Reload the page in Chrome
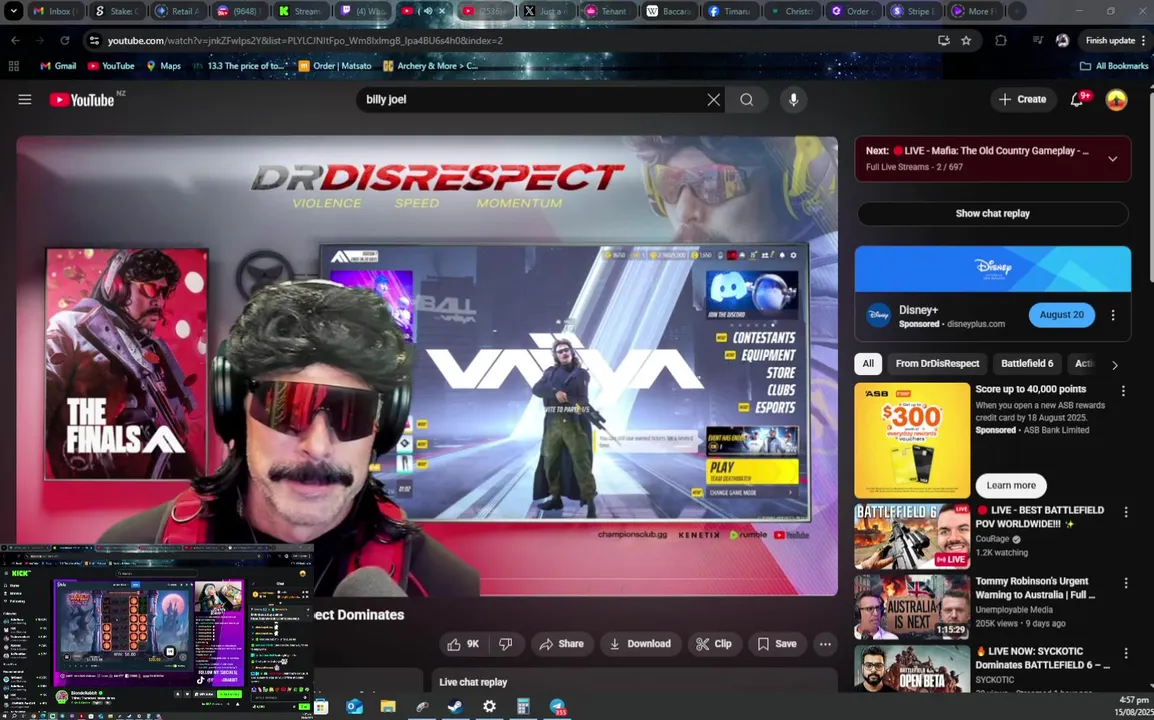Screen dimensions: 1154x720 pos(65,40)
